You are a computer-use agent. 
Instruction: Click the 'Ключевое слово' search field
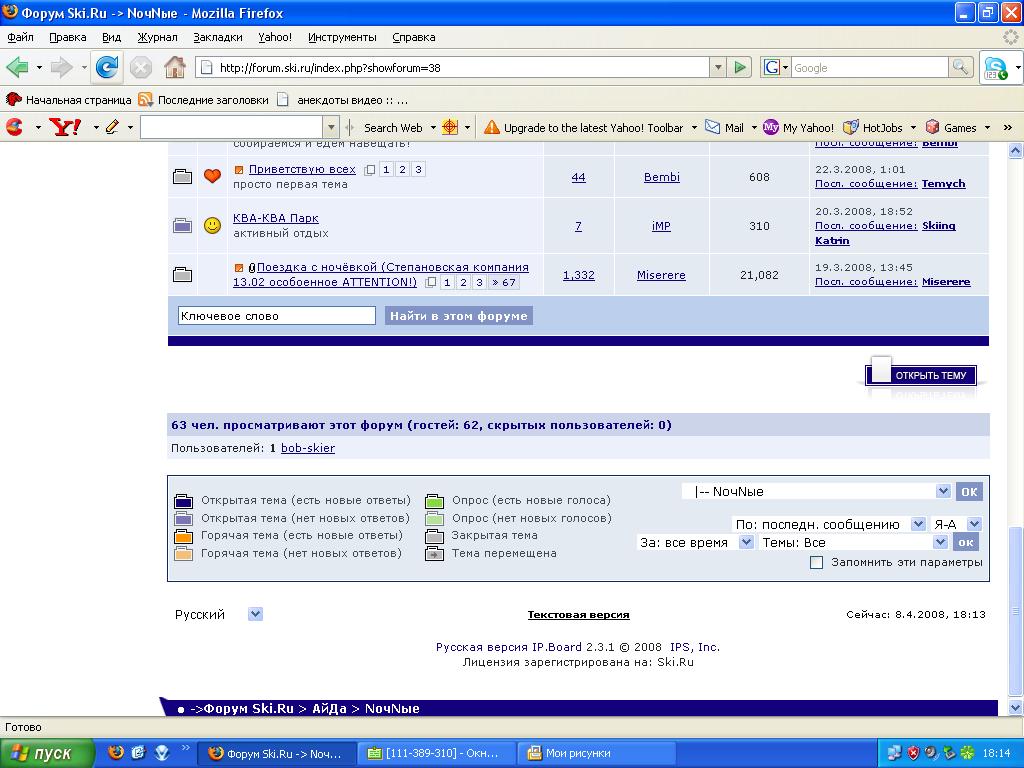tap(277, 316)
